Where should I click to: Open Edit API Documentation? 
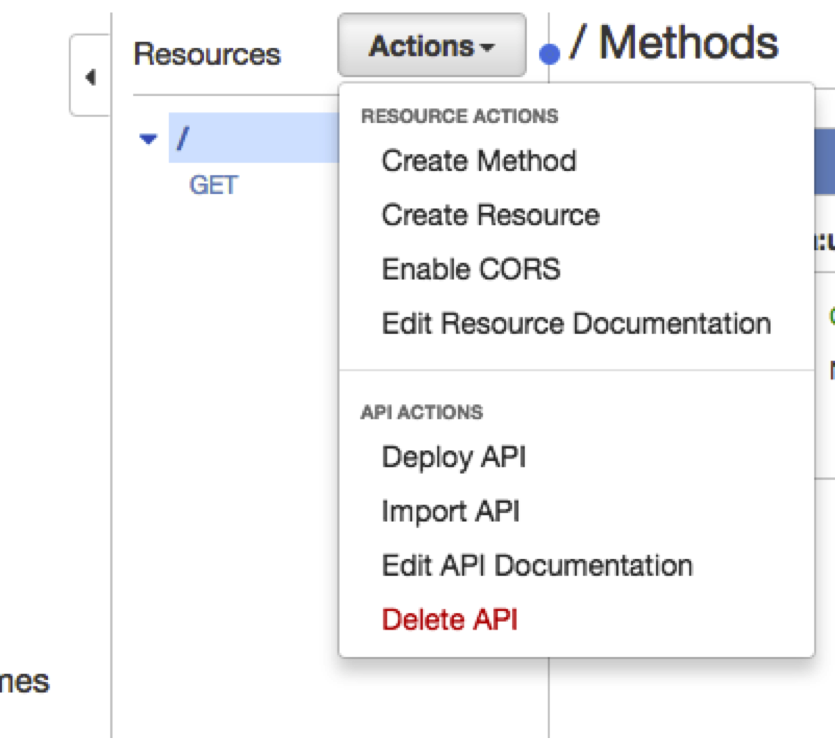537,565
